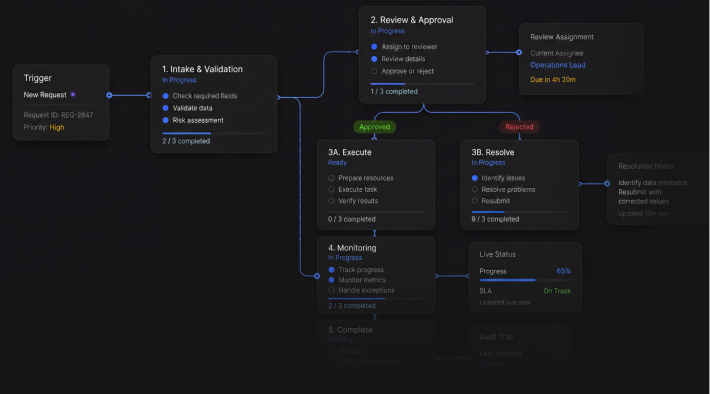Toggle the 'Check required fields' step indicator
The image size is (710, 394).
point(165,96)
